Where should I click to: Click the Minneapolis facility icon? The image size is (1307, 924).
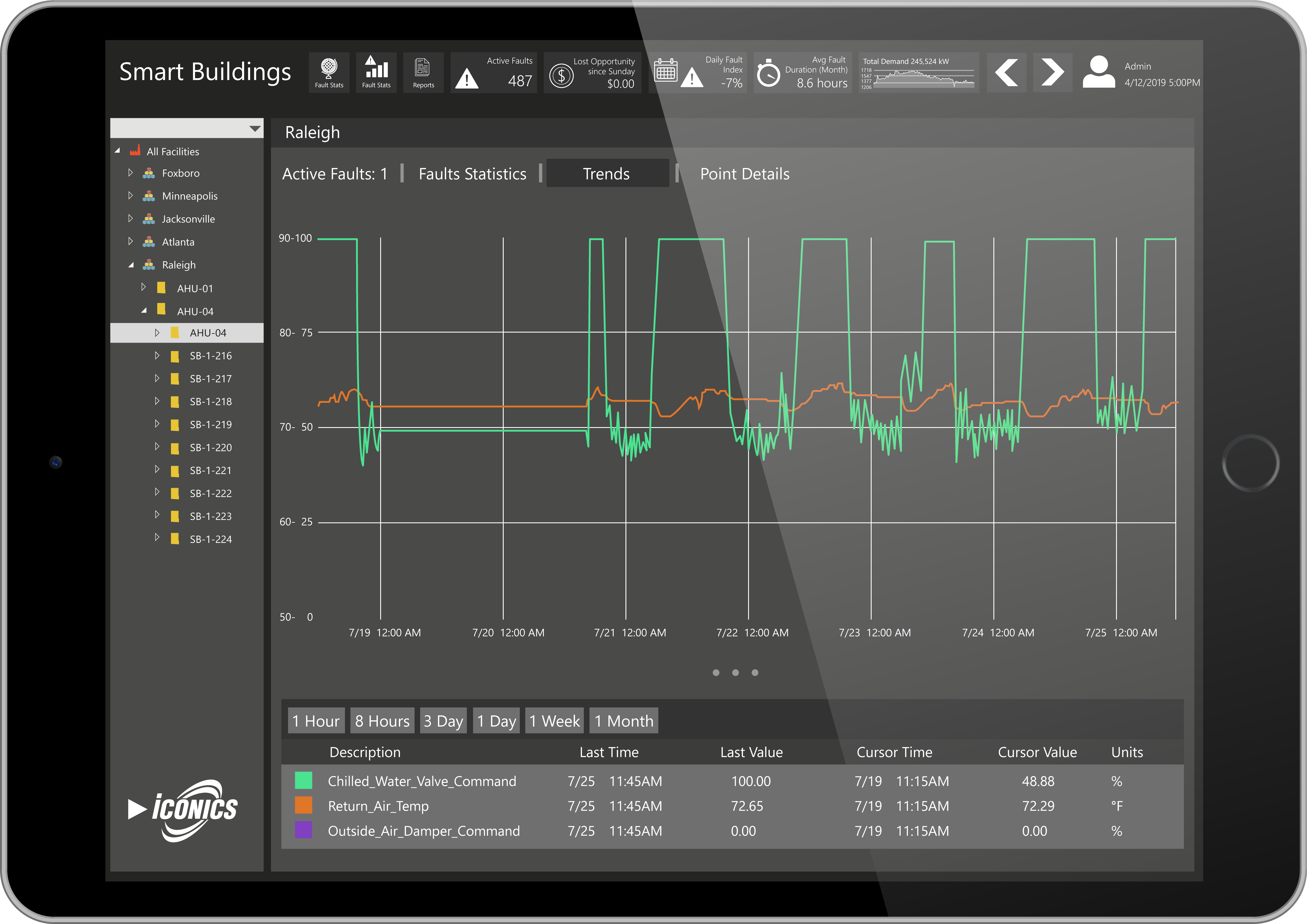[x=149, y=196]
